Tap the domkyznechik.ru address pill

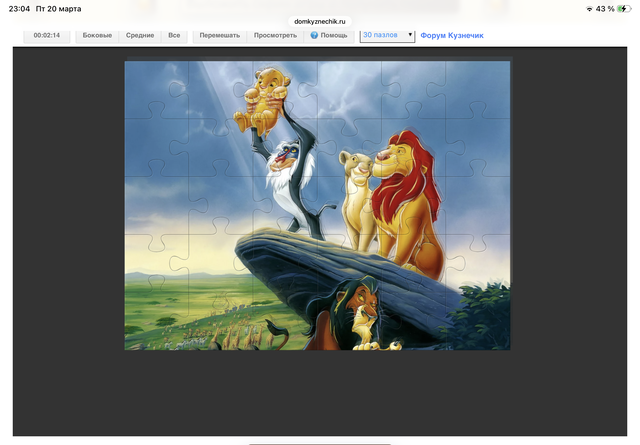(x=320, y=22)
